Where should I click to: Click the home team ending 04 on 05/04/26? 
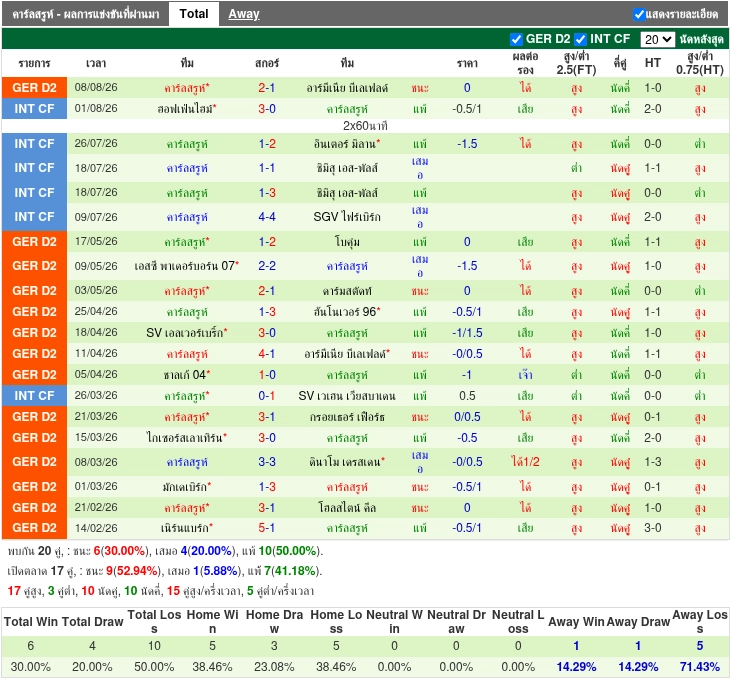tap(186, 374)
